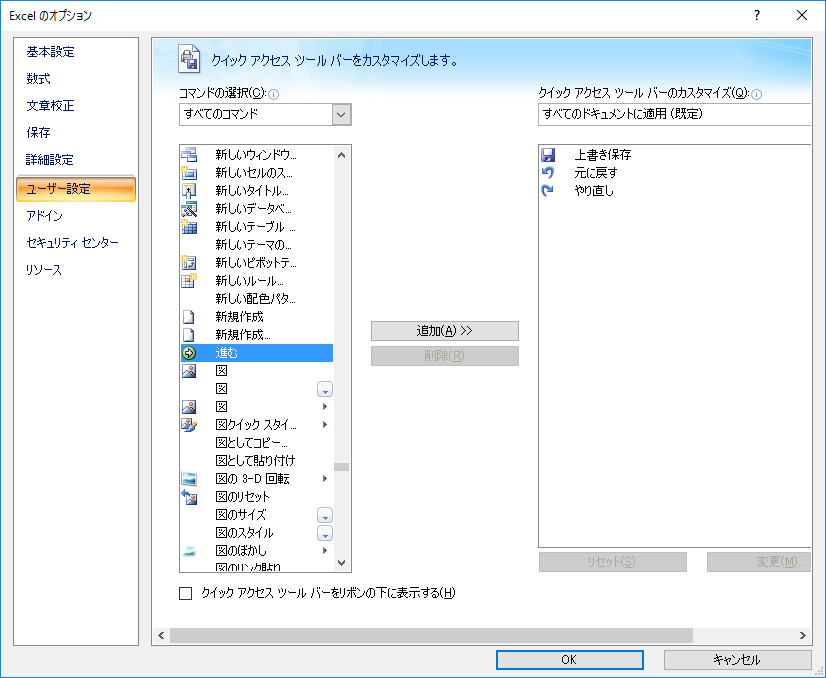826x678 pixels.
Task: Confirm with the OK button
Action: 569,660
